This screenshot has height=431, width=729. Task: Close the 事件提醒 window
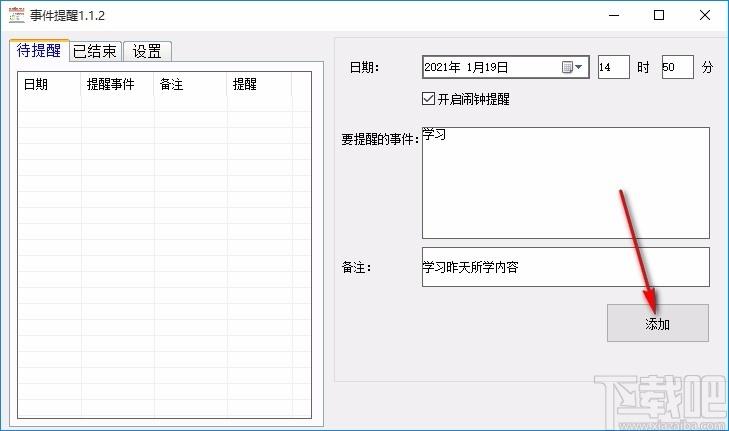click(x=705, y=15)
